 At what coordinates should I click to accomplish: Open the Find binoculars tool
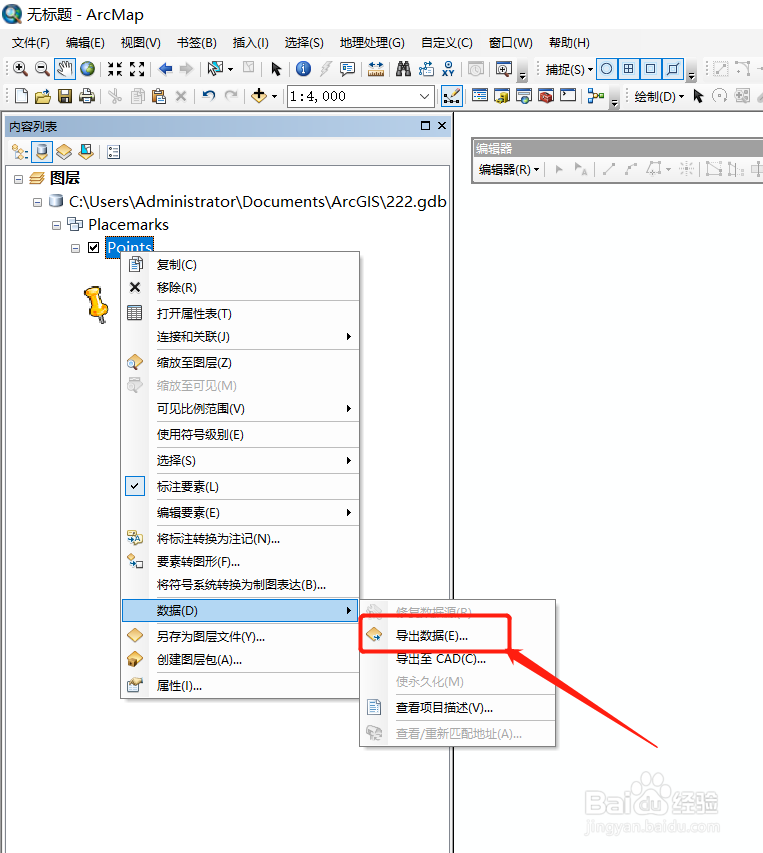[403, 69]
